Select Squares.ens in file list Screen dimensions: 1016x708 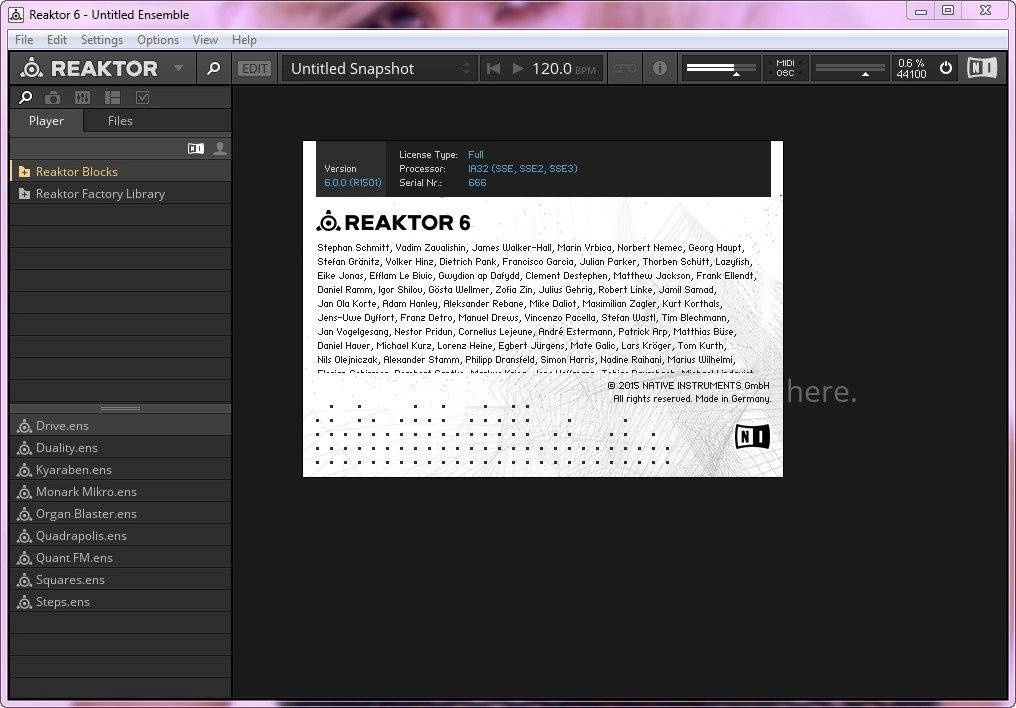point(121,580)
